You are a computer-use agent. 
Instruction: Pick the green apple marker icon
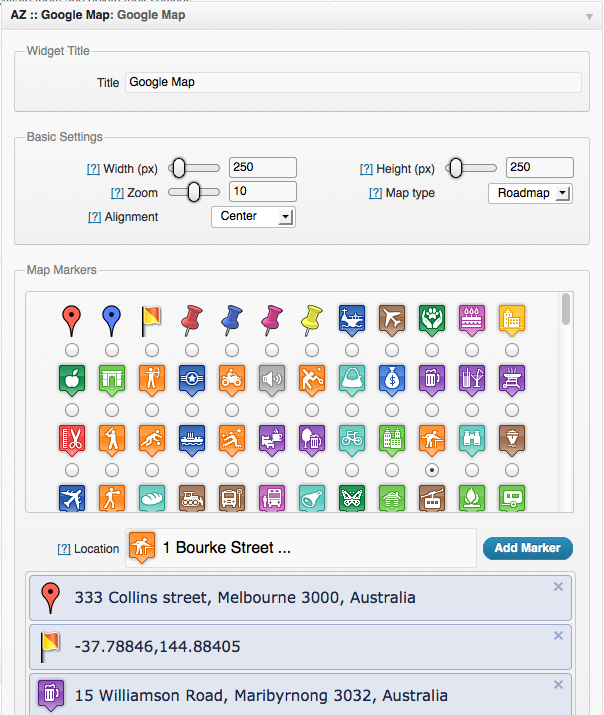click(x=71, y=380)
